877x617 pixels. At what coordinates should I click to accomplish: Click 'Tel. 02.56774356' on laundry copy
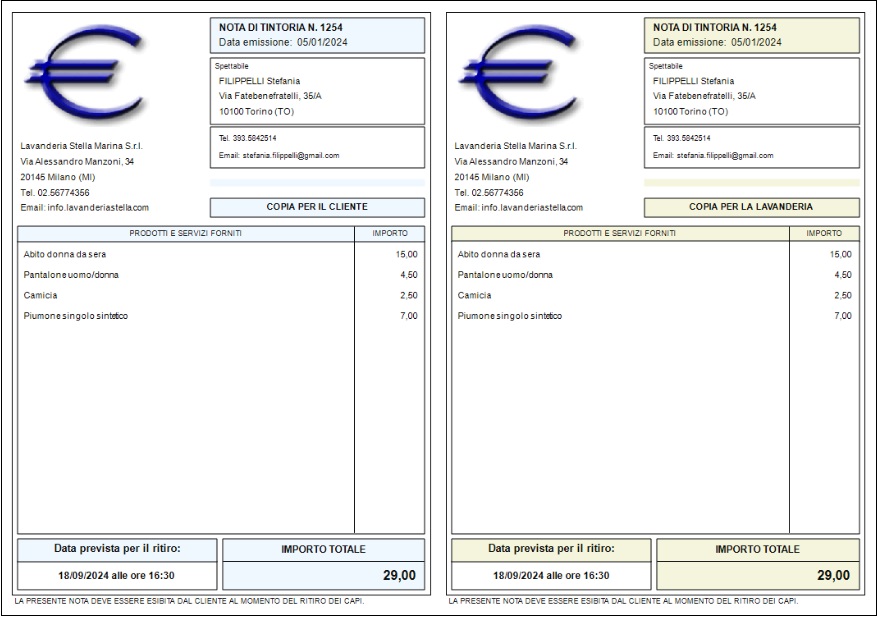click(489, 193)
